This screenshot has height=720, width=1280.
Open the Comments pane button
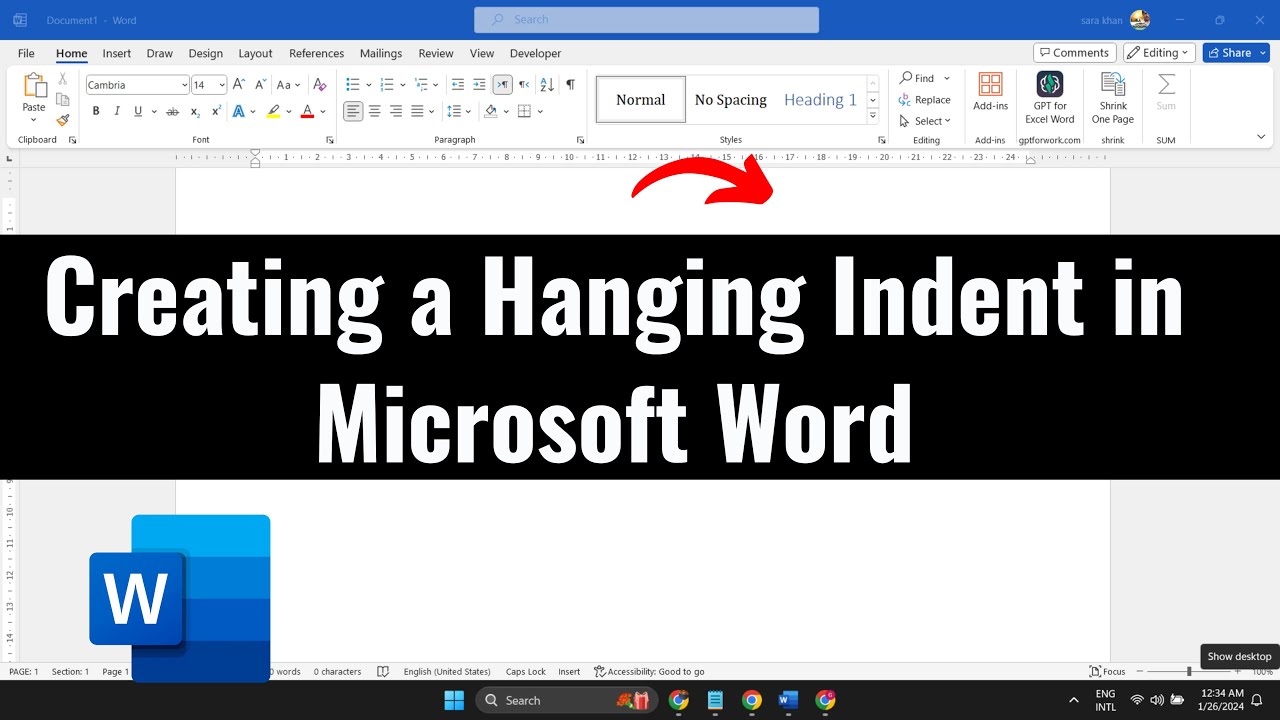click(1075, 53)
